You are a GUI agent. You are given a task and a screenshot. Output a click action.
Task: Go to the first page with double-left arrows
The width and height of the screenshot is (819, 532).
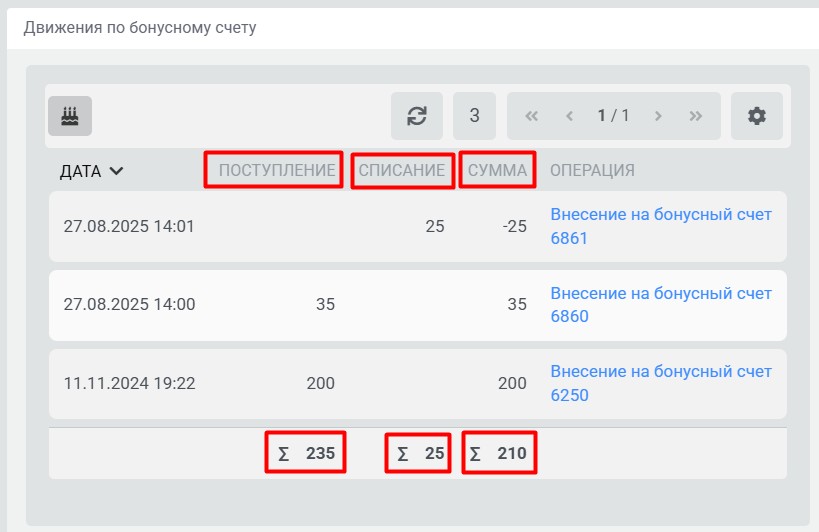[532, 116]
